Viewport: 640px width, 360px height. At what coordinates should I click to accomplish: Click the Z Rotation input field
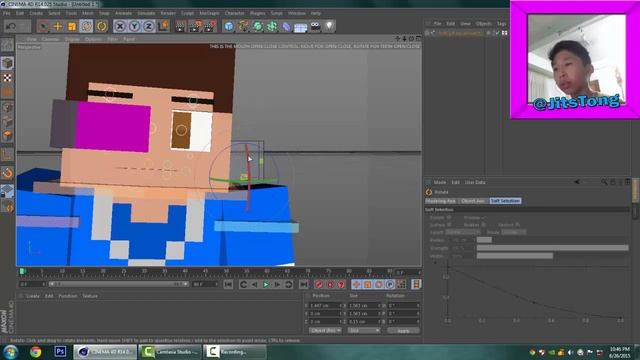(x=403, y=321)
